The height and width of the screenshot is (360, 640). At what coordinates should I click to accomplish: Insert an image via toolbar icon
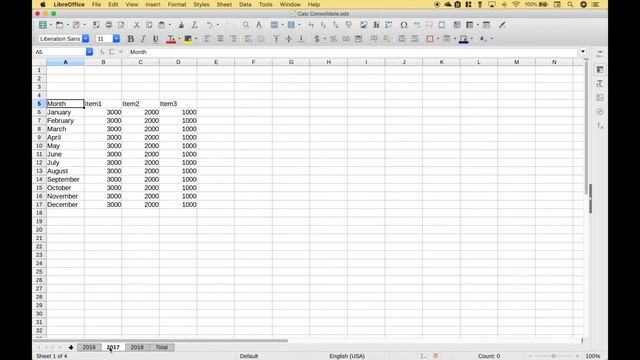tap(364, 25)
